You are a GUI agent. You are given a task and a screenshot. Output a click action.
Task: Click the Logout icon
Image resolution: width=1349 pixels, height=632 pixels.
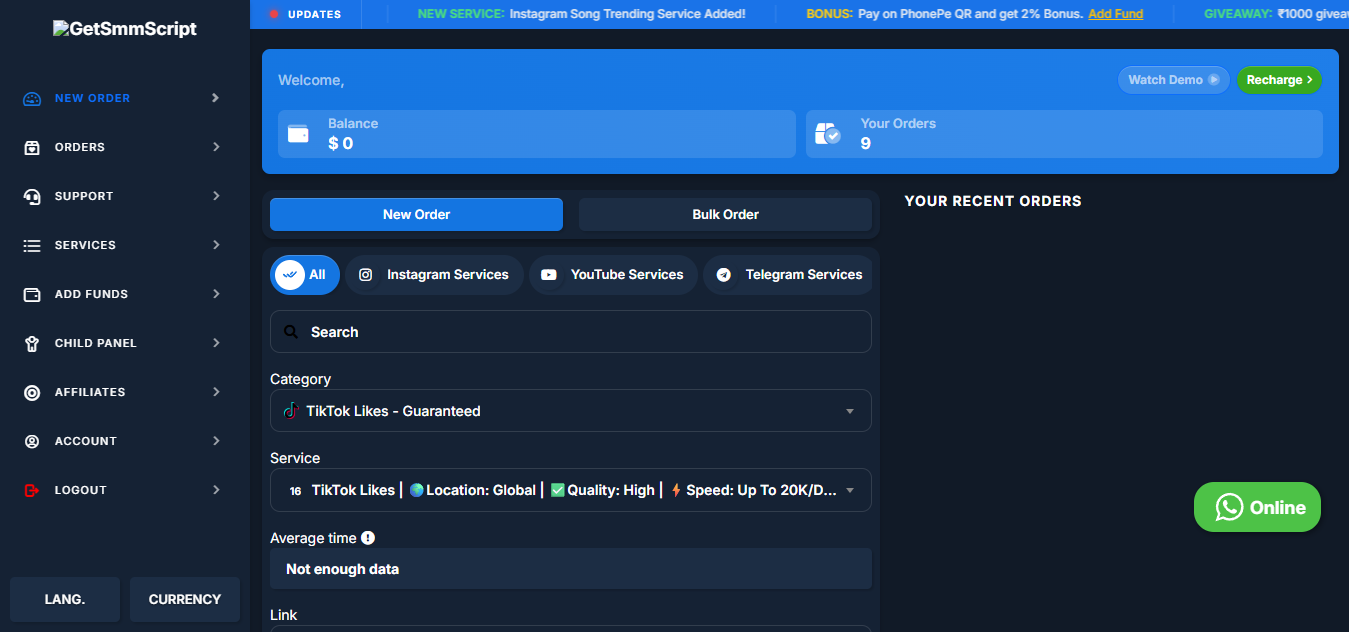click(x=30, y=490)
